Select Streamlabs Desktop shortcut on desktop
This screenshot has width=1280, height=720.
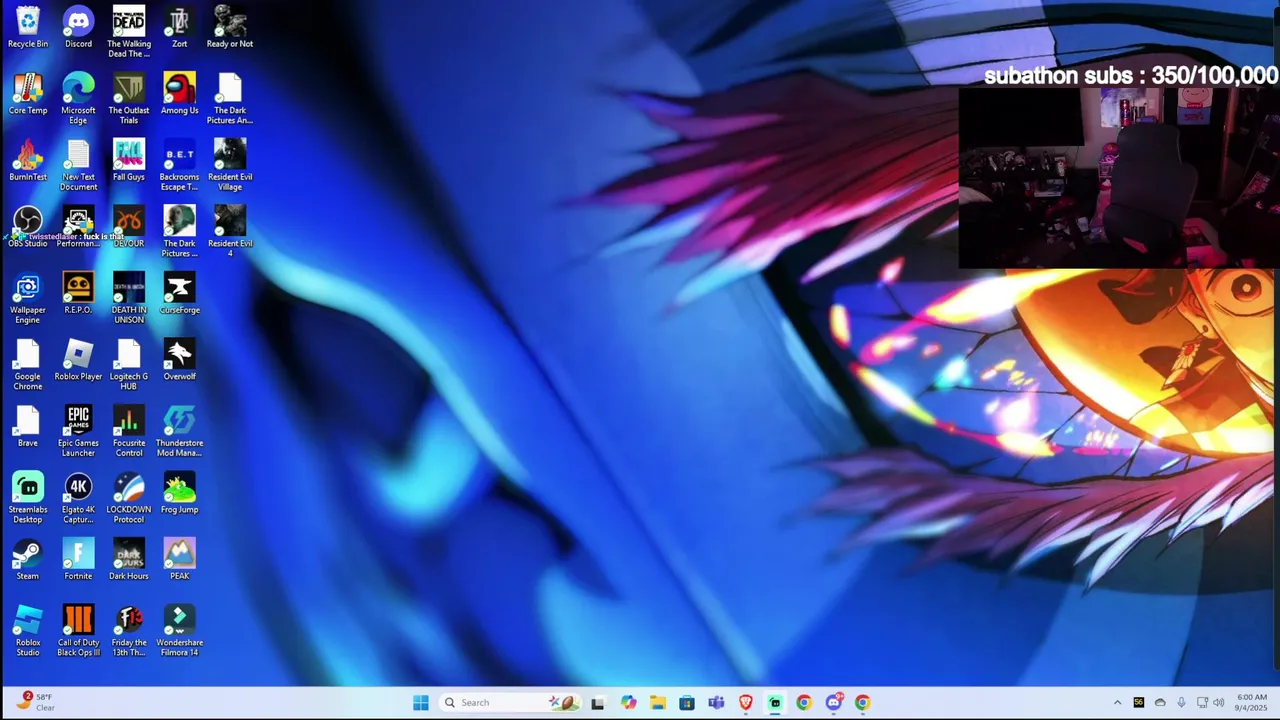coord(28,498)
